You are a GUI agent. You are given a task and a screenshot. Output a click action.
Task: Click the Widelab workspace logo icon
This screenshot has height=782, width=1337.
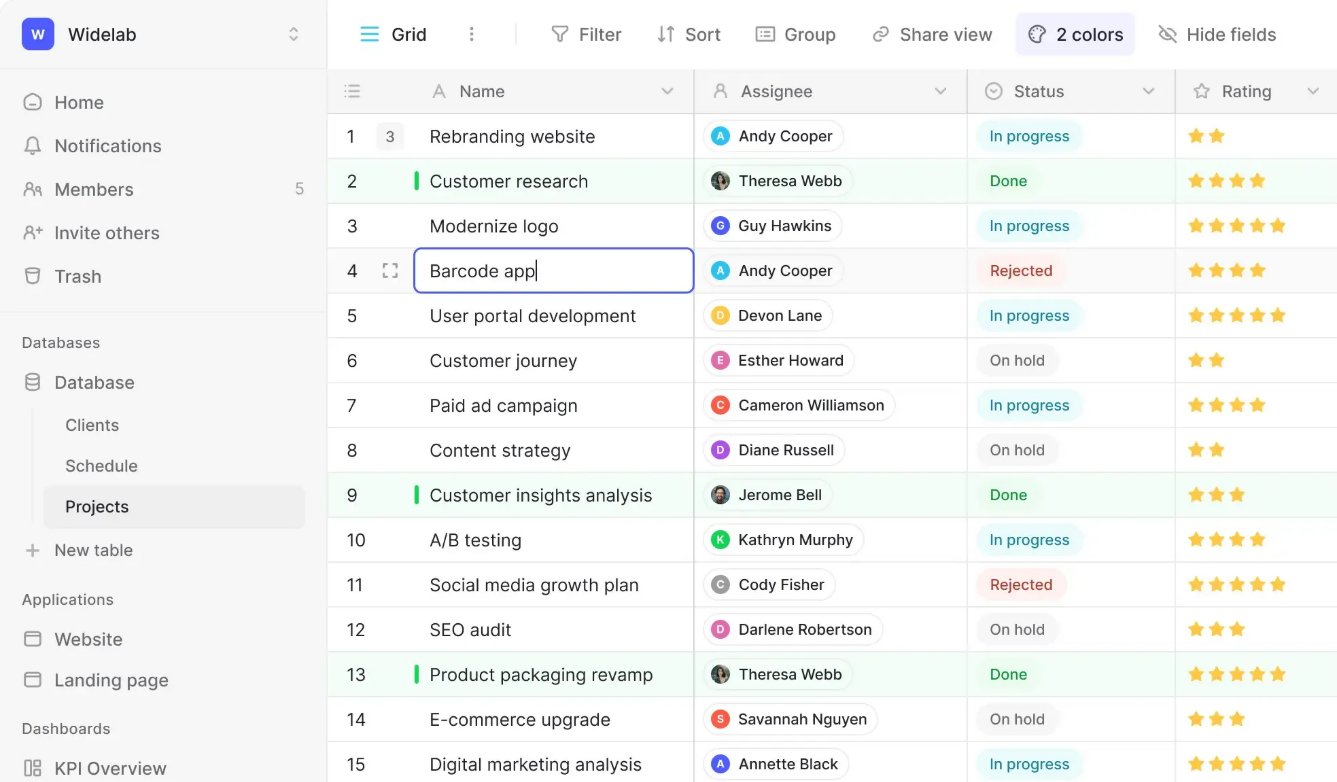tap(38, 34)
